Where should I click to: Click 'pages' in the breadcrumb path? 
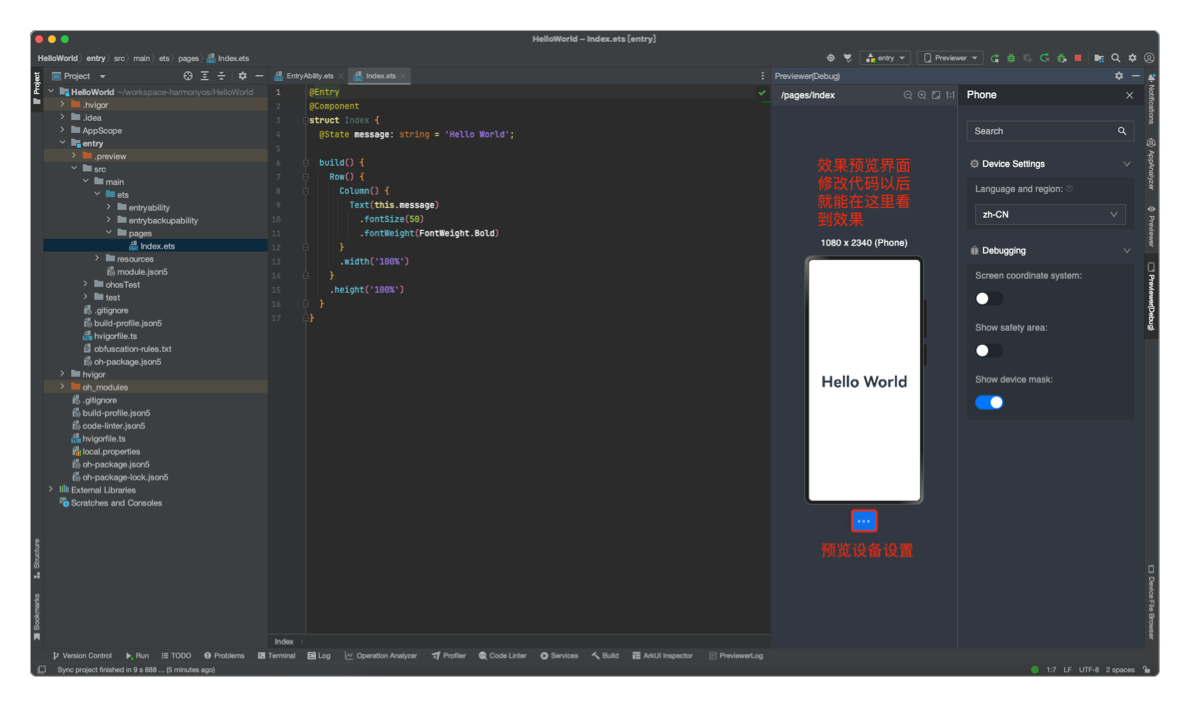coord(188,58)
